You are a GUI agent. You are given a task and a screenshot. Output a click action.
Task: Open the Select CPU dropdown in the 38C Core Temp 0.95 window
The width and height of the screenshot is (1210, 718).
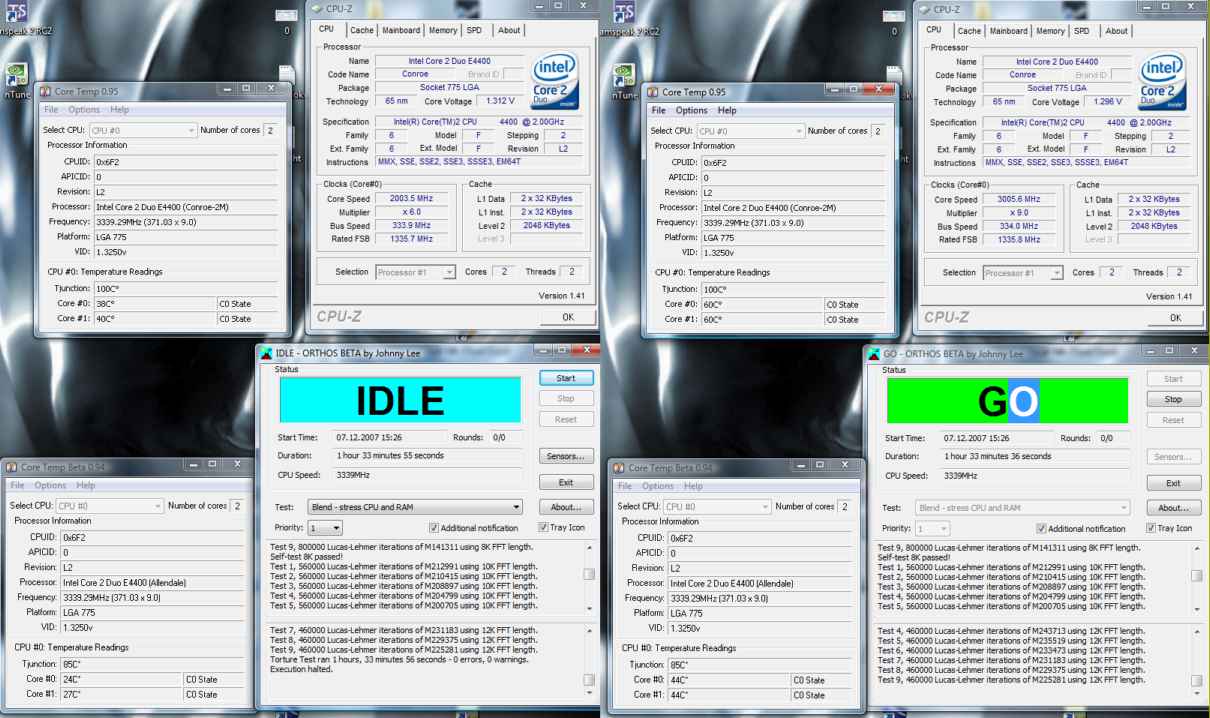143,130
